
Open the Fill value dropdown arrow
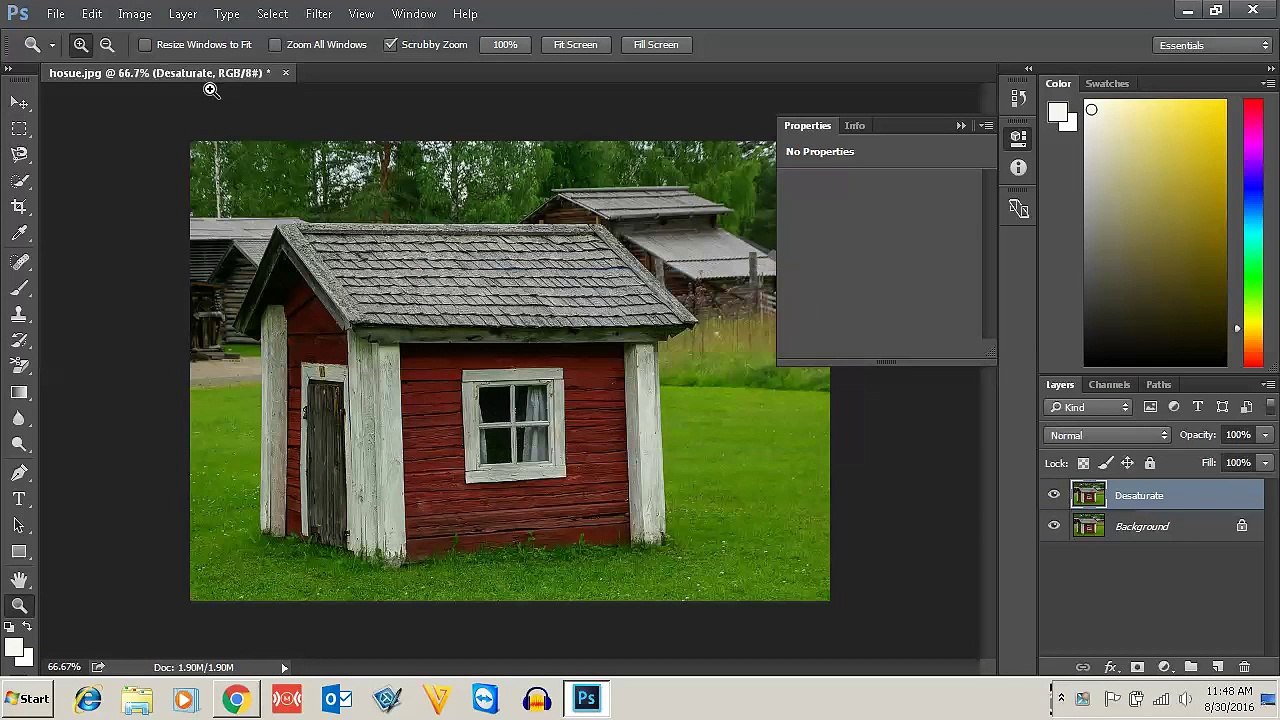(1265, 463)
